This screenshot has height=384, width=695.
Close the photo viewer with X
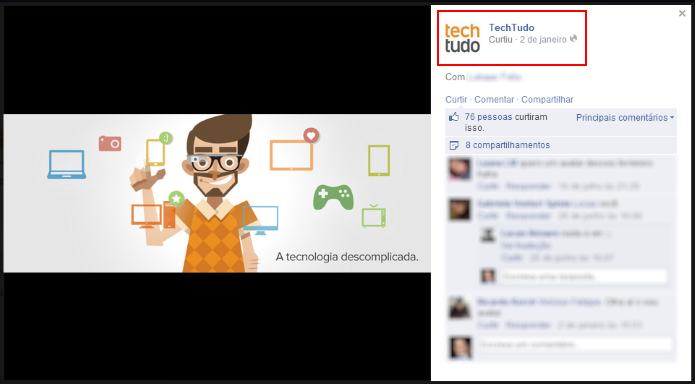tap(682, 14)
